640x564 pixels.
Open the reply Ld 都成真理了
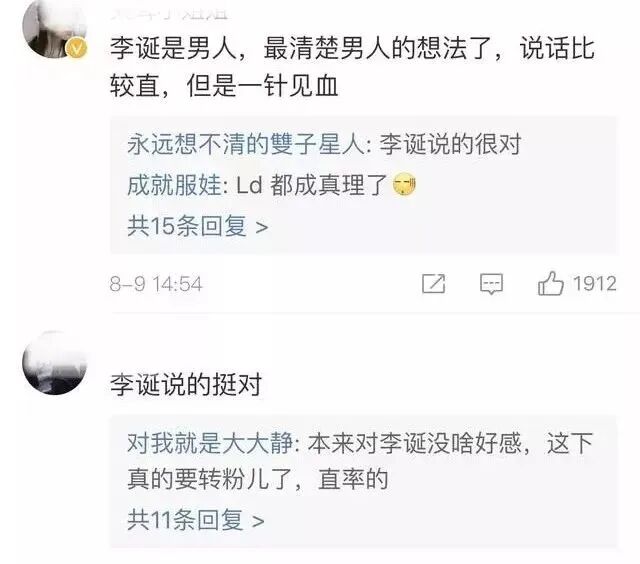312,185
